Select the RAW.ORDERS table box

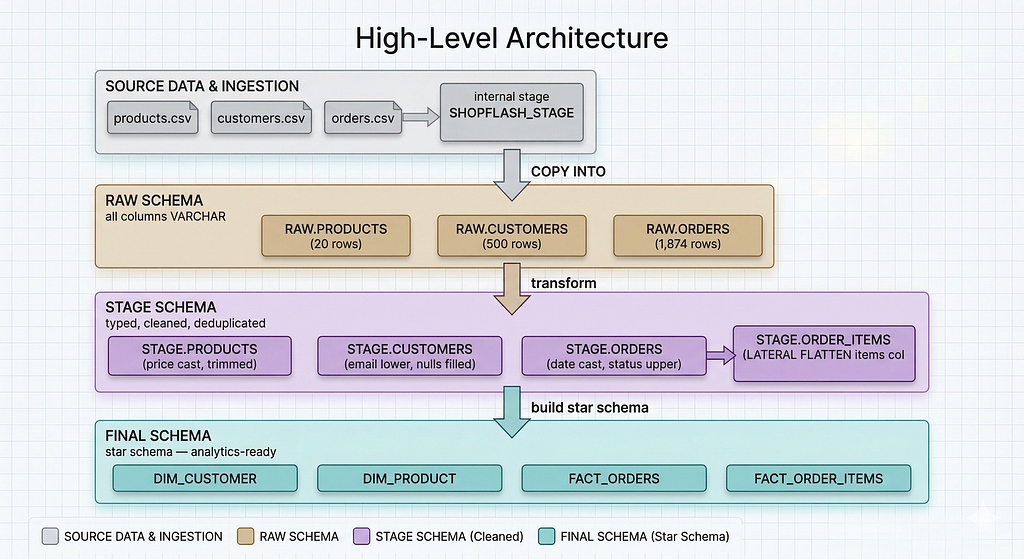(688, 236)
